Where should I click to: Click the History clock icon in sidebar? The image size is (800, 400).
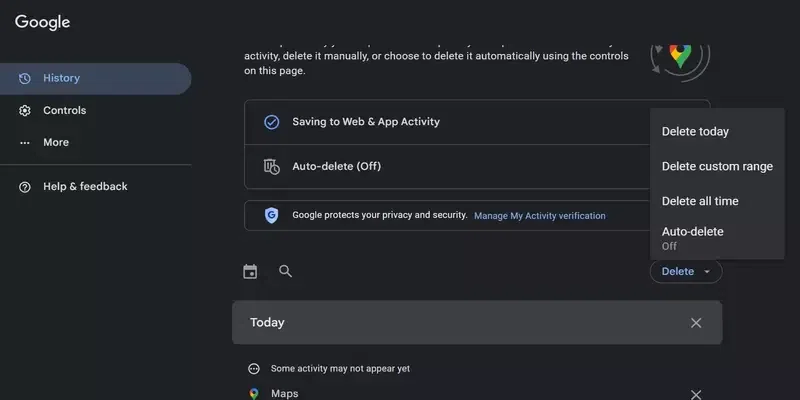pos(25,78)
